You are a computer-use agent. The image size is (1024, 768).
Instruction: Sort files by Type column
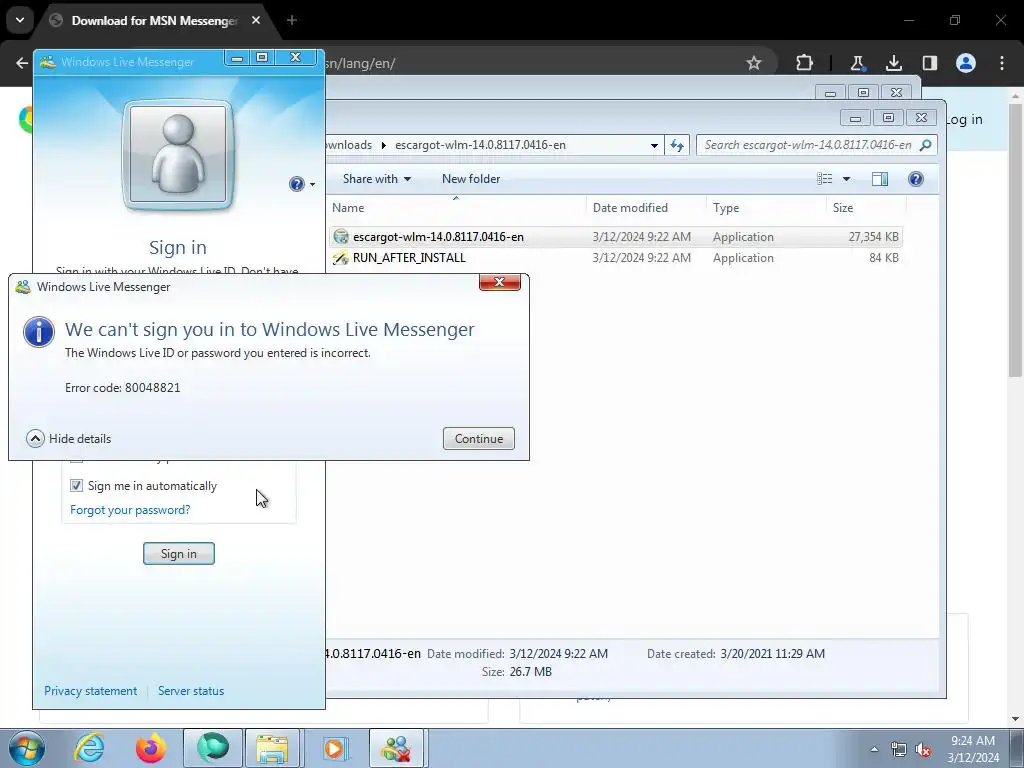coord(726,208)
